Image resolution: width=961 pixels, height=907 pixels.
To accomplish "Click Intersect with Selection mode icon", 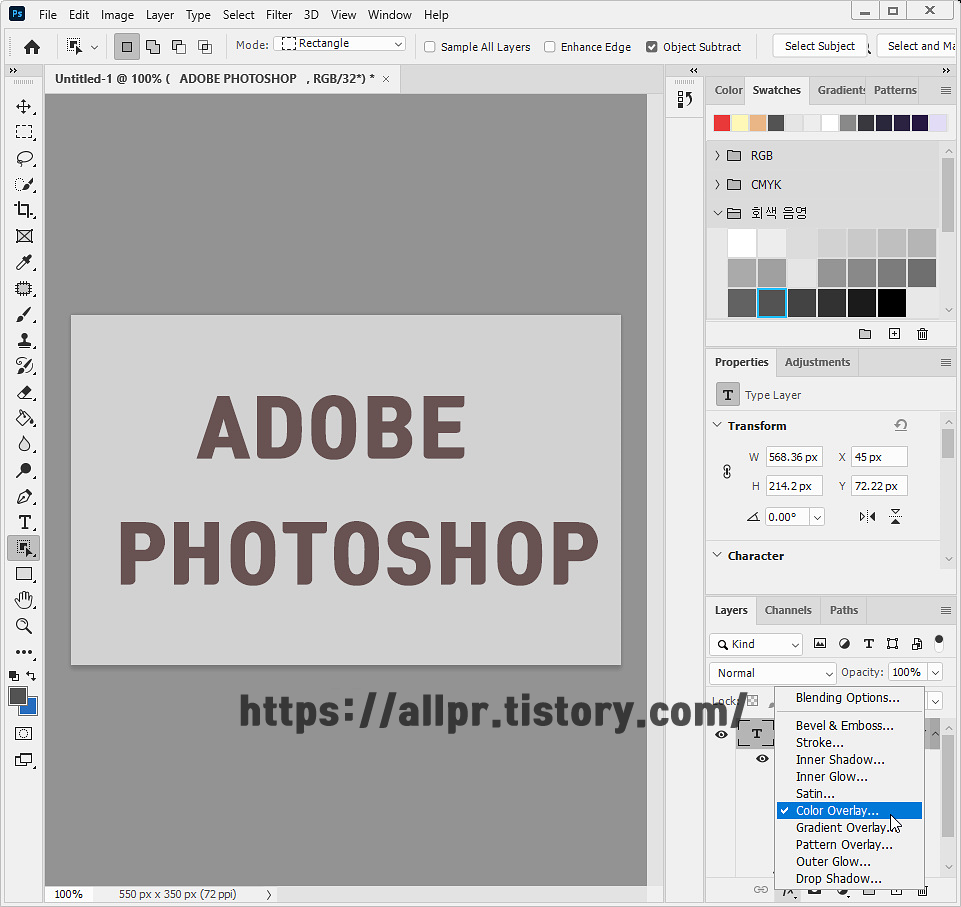I will point(205,47).
